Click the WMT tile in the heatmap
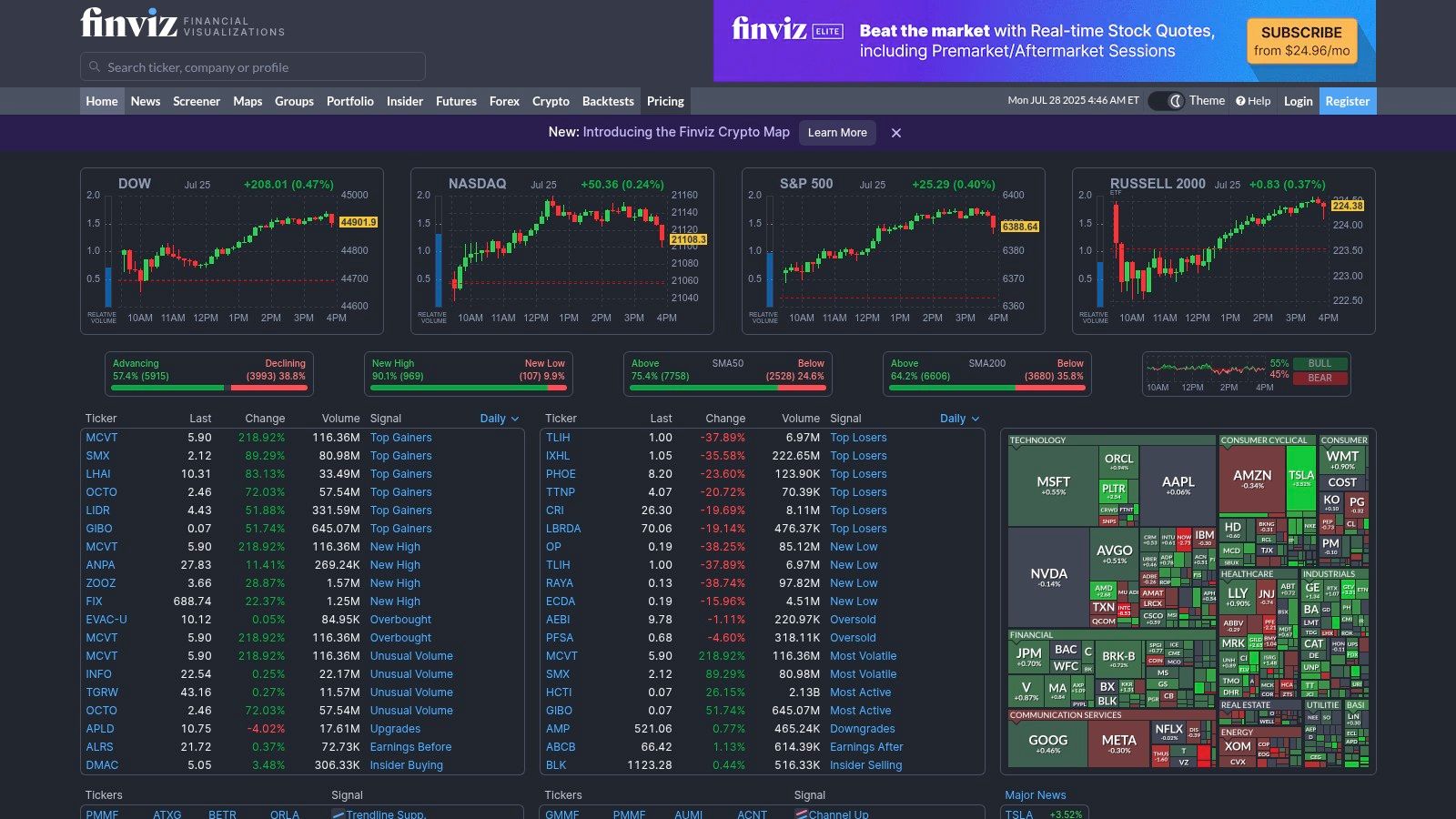The height and width of the screenshot is (819, 1456). click(1342, 460)
